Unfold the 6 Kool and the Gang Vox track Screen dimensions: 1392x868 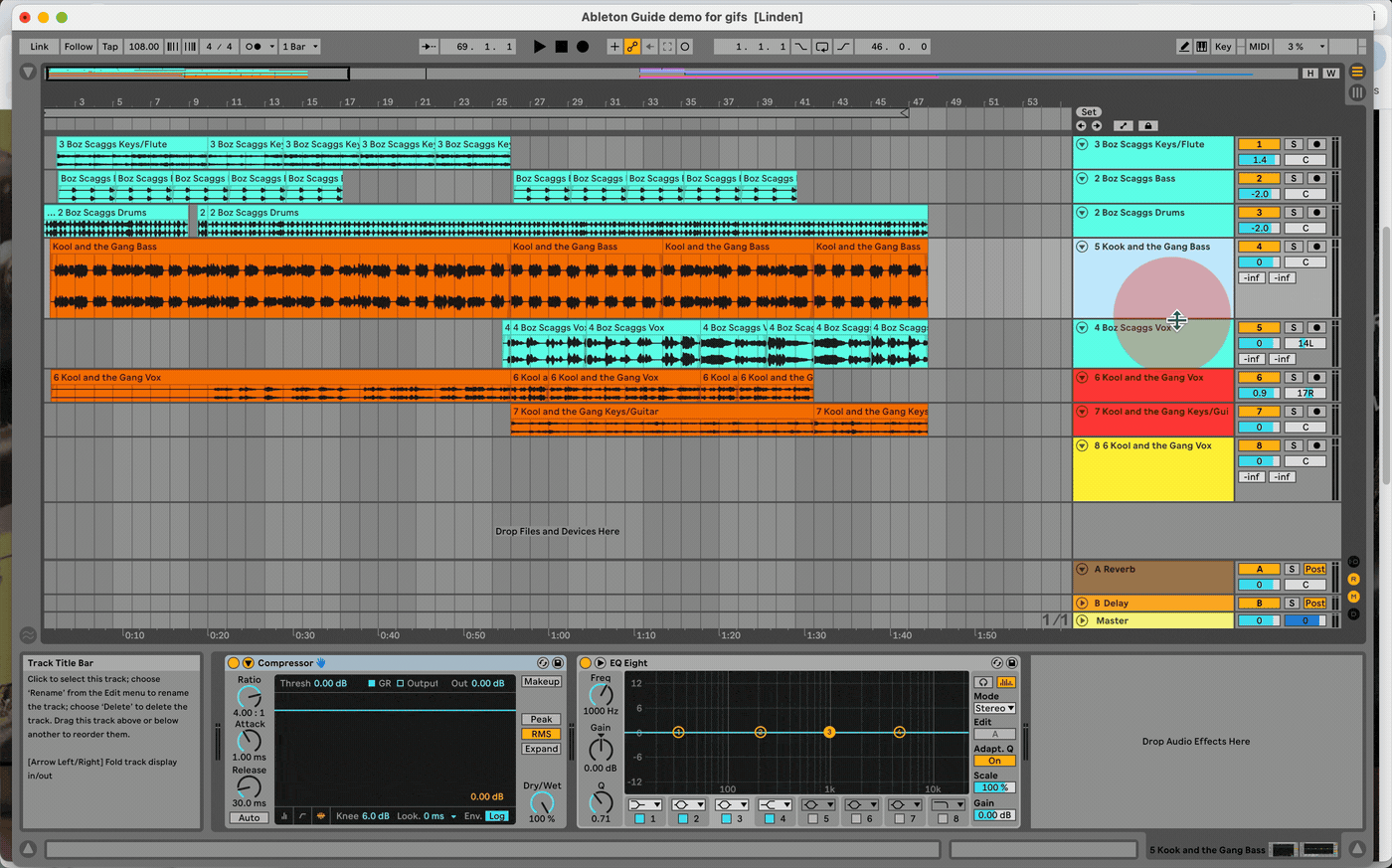1082,378
